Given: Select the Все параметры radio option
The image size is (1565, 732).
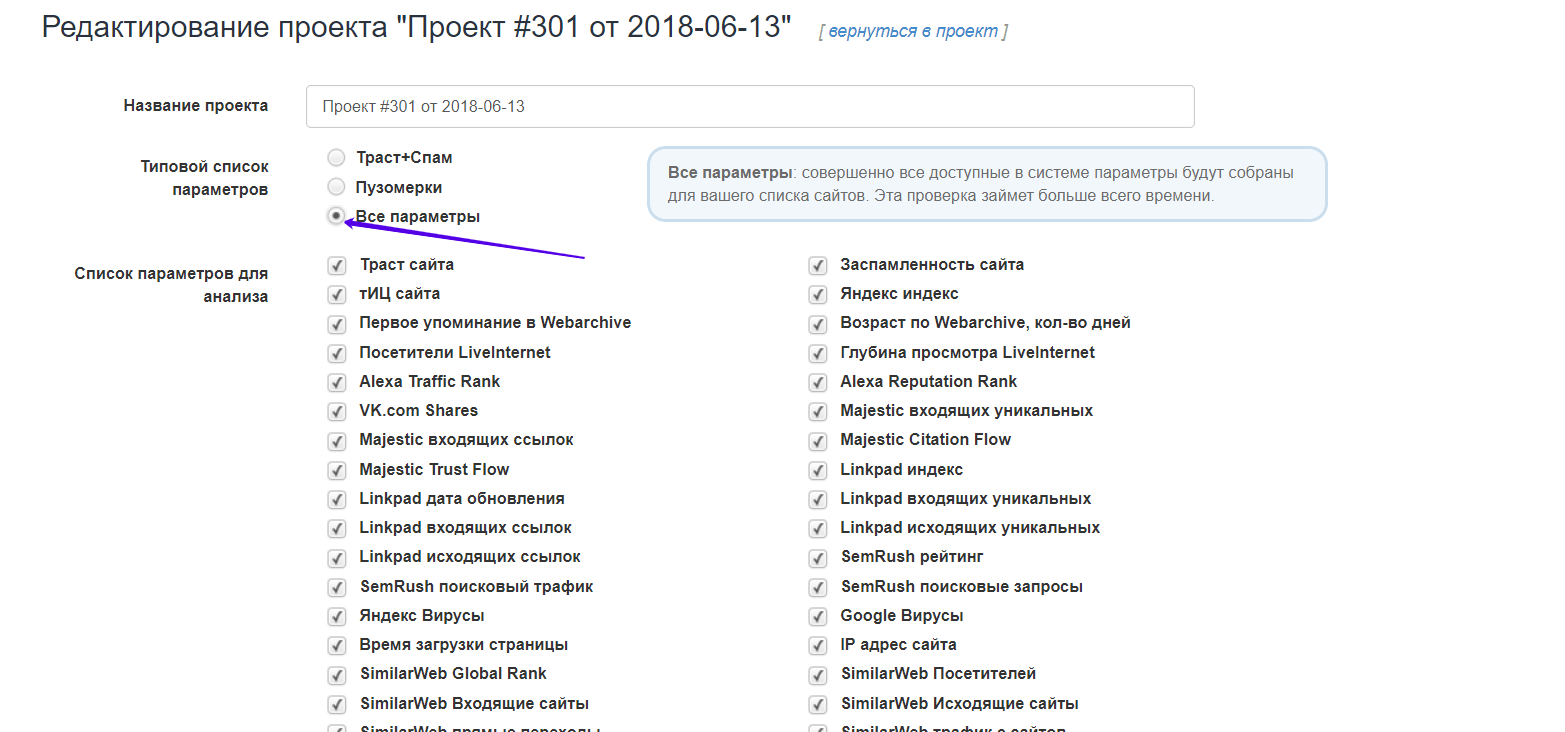Looking at the screenshot, I should (x=337, y=216).
